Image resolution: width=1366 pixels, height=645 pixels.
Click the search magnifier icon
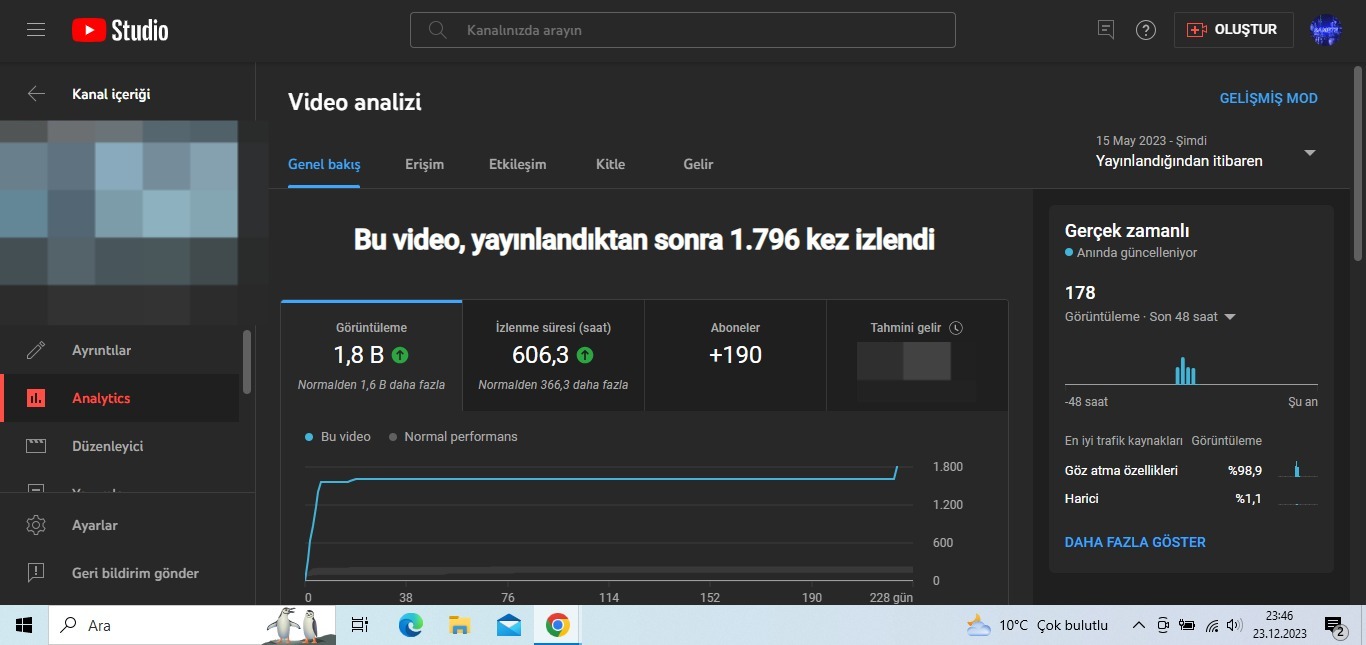coord(437,30)
